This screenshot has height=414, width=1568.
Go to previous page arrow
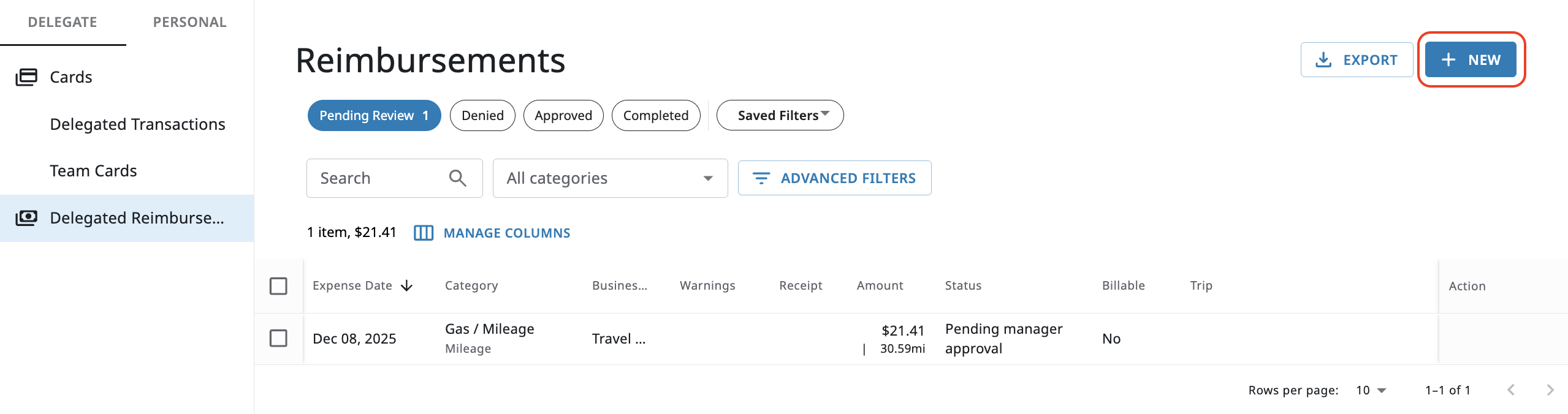click(x=1511, y=390)
